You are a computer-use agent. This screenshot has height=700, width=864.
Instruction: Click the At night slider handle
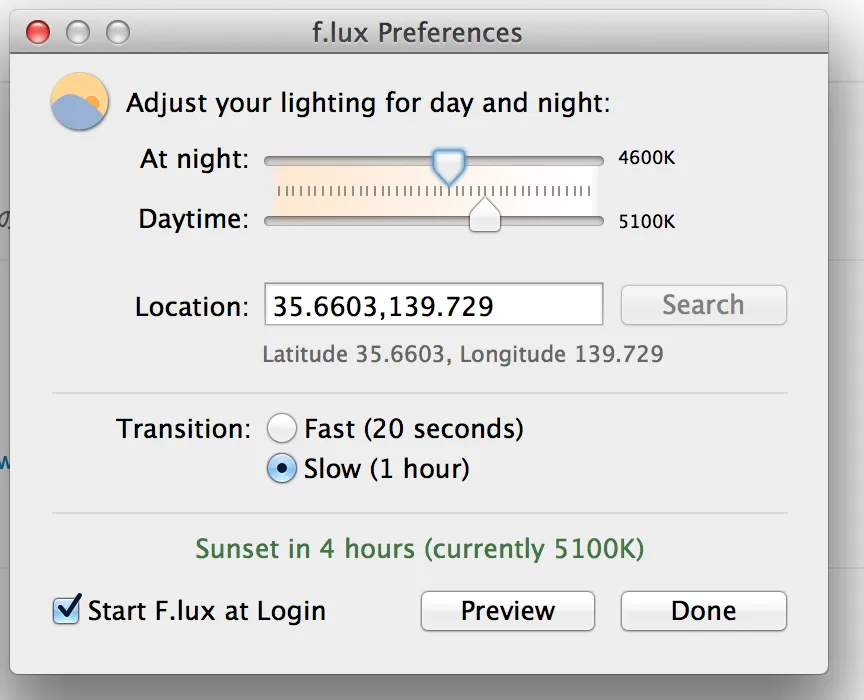447,166
